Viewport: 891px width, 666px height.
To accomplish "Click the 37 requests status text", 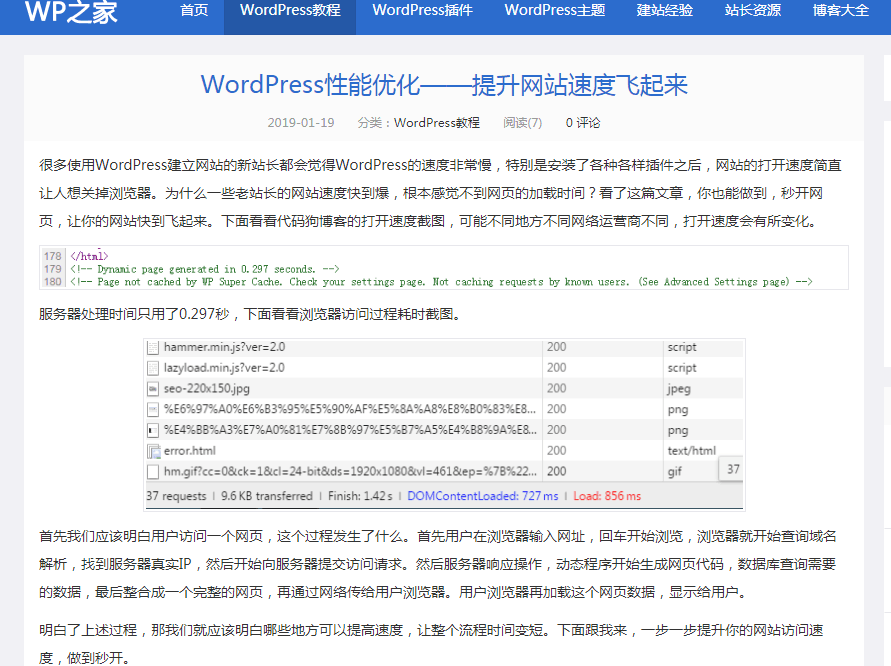I will [x=176, y=496].
